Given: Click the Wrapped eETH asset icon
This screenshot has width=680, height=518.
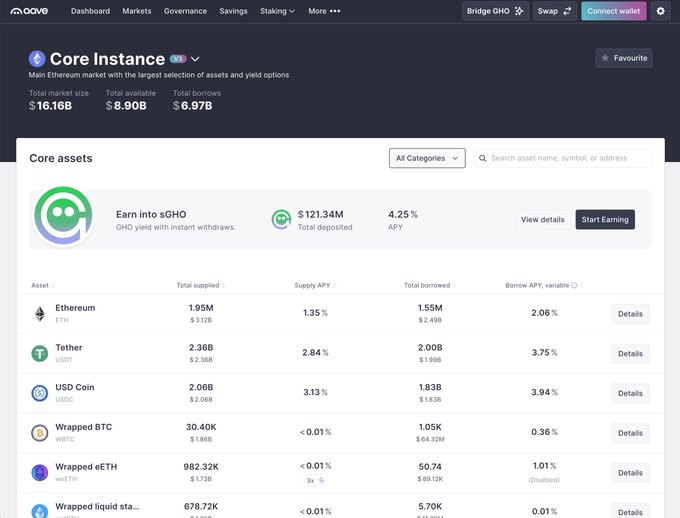Looking at the screenshot, I should [39, 472].
